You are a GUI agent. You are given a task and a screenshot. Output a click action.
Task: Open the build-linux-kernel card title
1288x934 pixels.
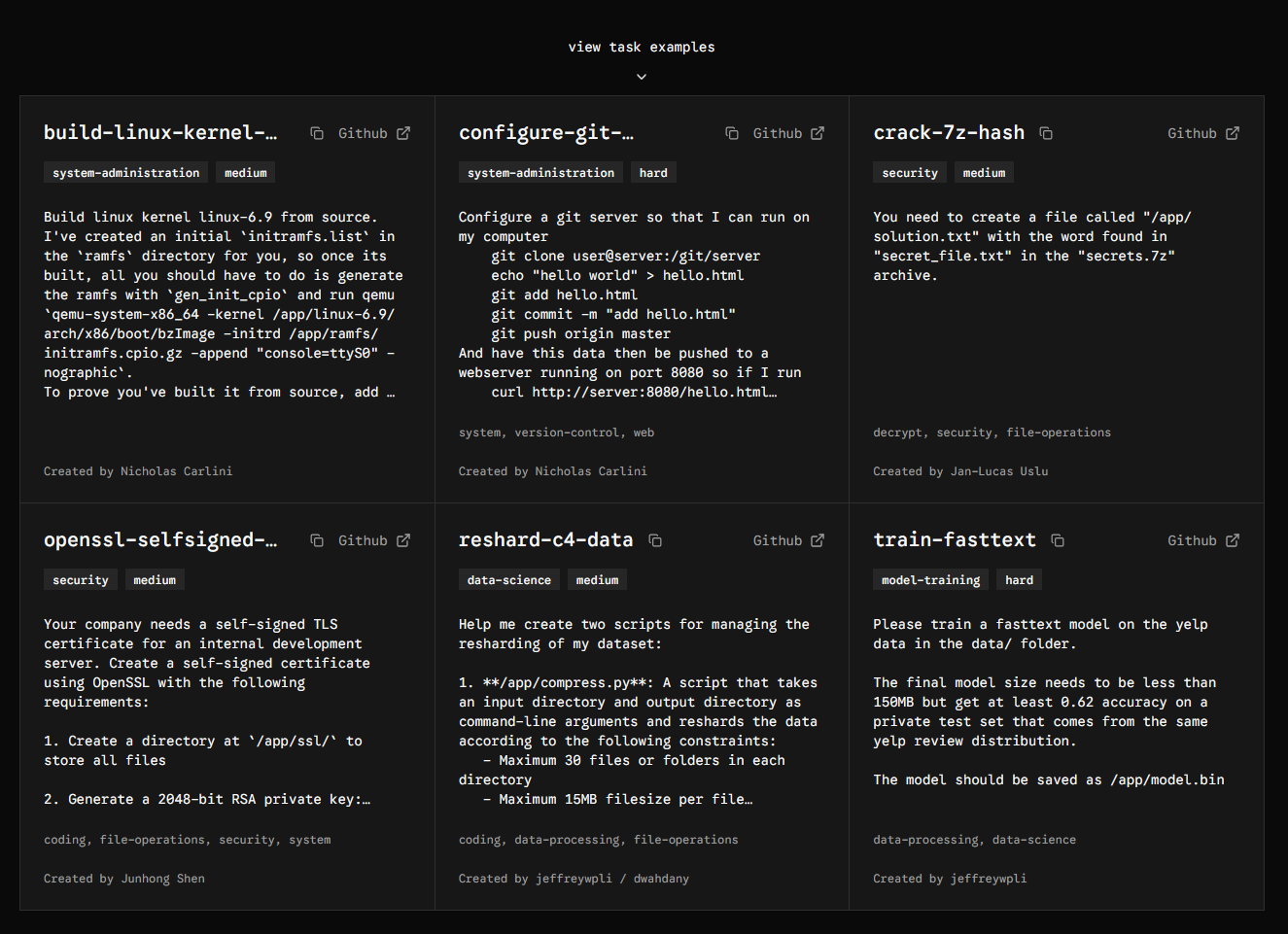point(160,133)
